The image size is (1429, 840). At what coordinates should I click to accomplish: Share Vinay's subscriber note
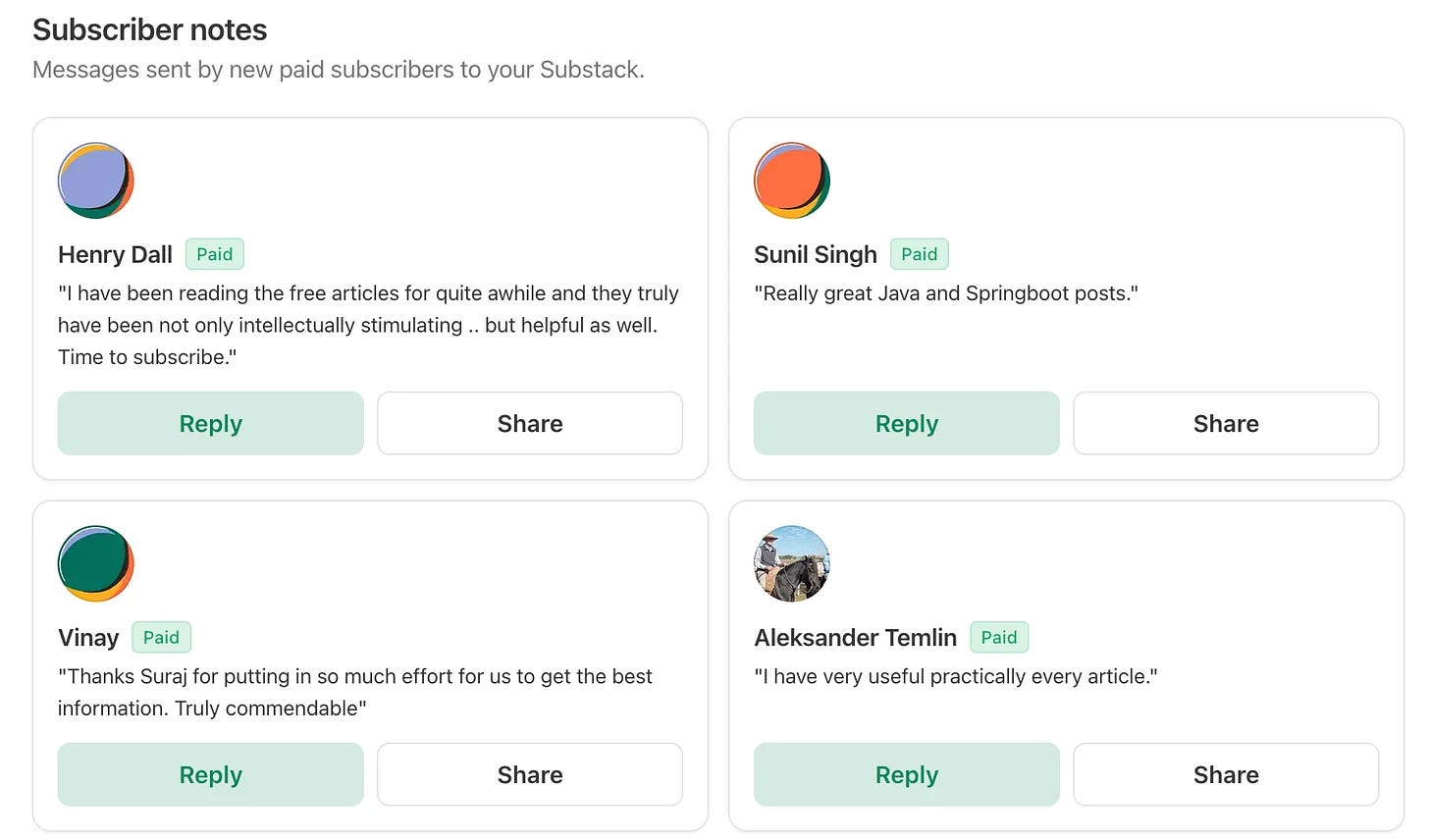point(530,774)
